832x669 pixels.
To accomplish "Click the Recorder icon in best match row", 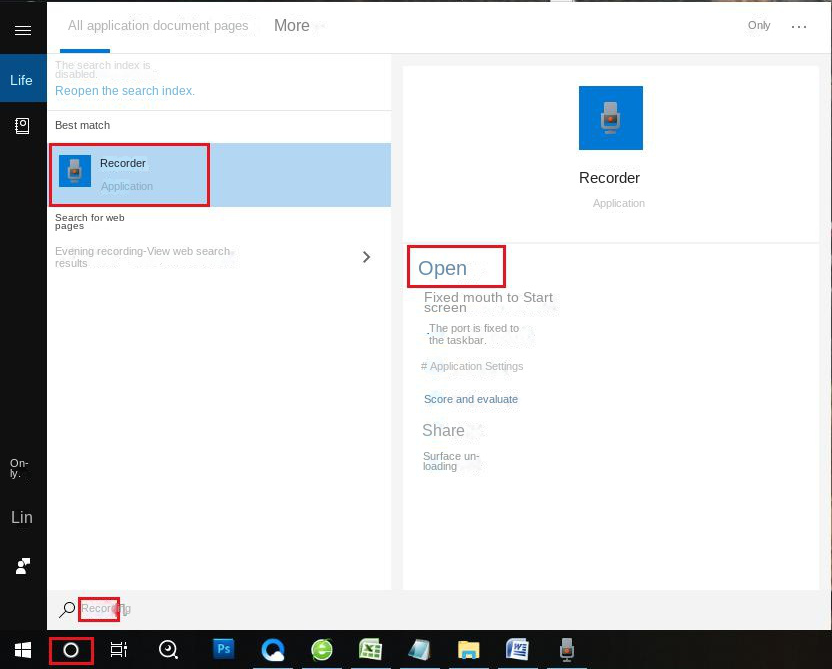I will 75,171.
